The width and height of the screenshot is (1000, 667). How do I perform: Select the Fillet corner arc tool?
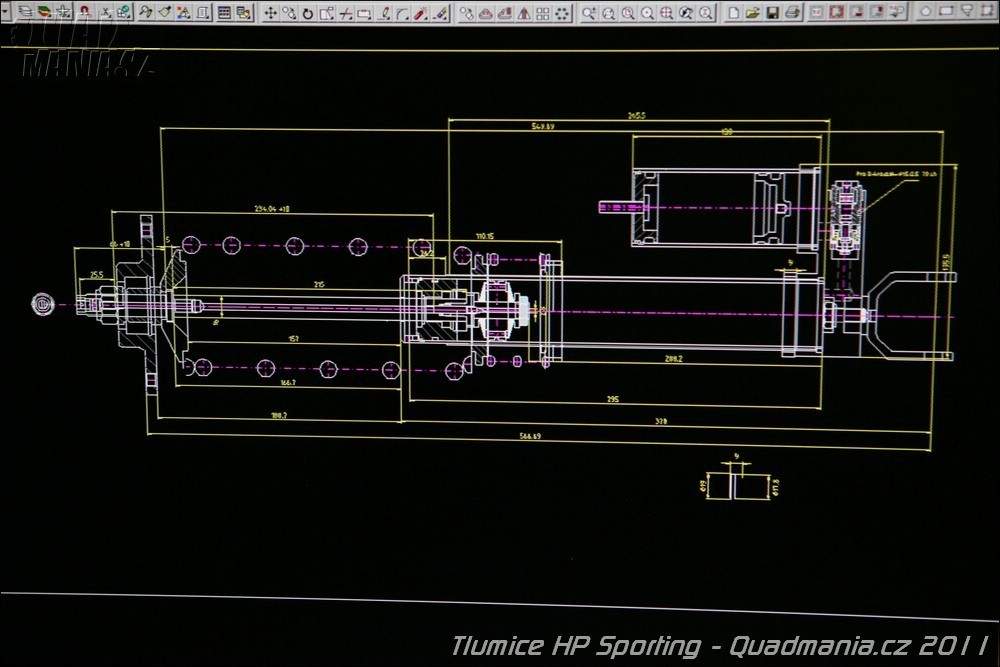pos(402,13)
